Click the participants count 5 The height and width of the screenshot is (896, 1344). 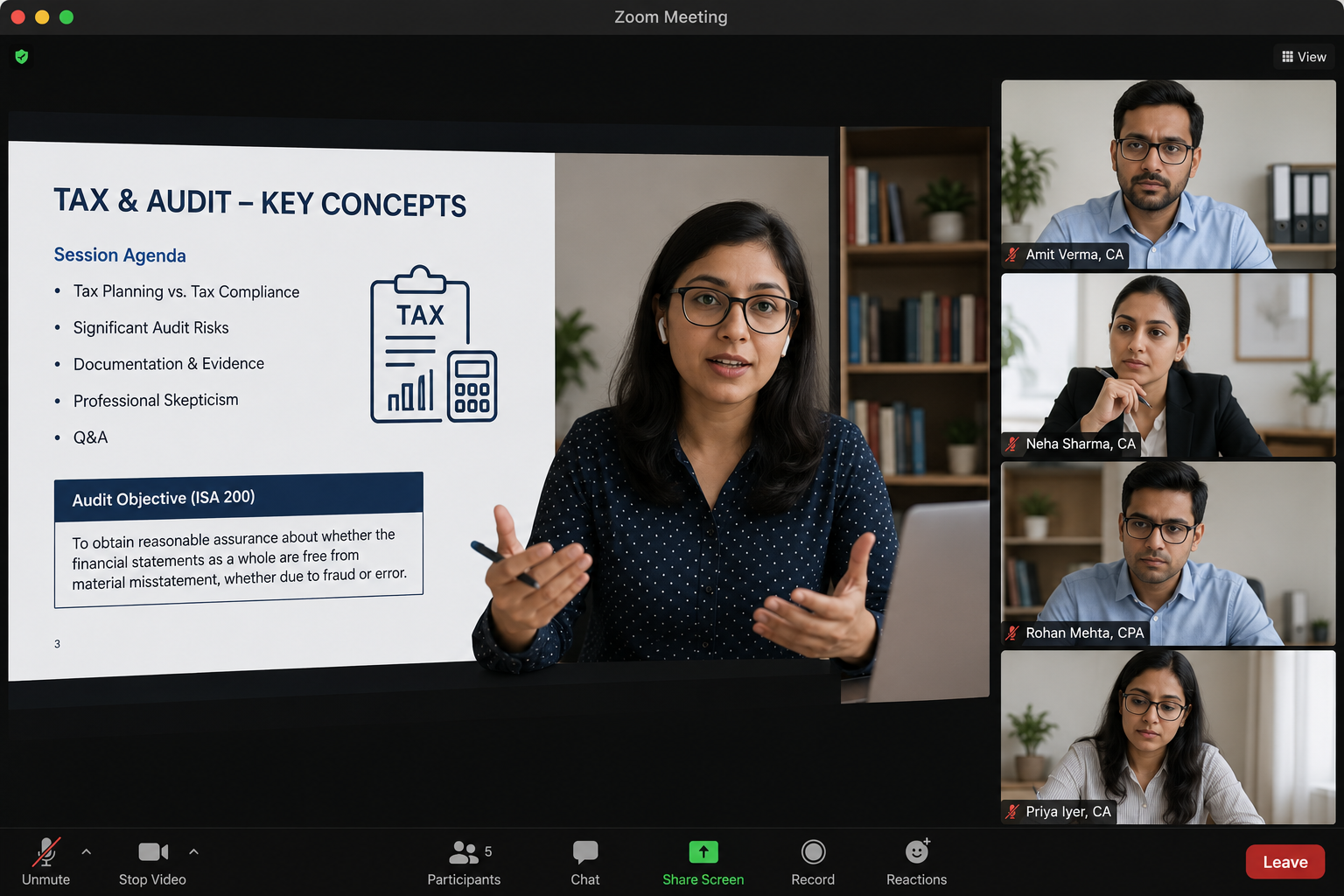click(x=488, y=851)
